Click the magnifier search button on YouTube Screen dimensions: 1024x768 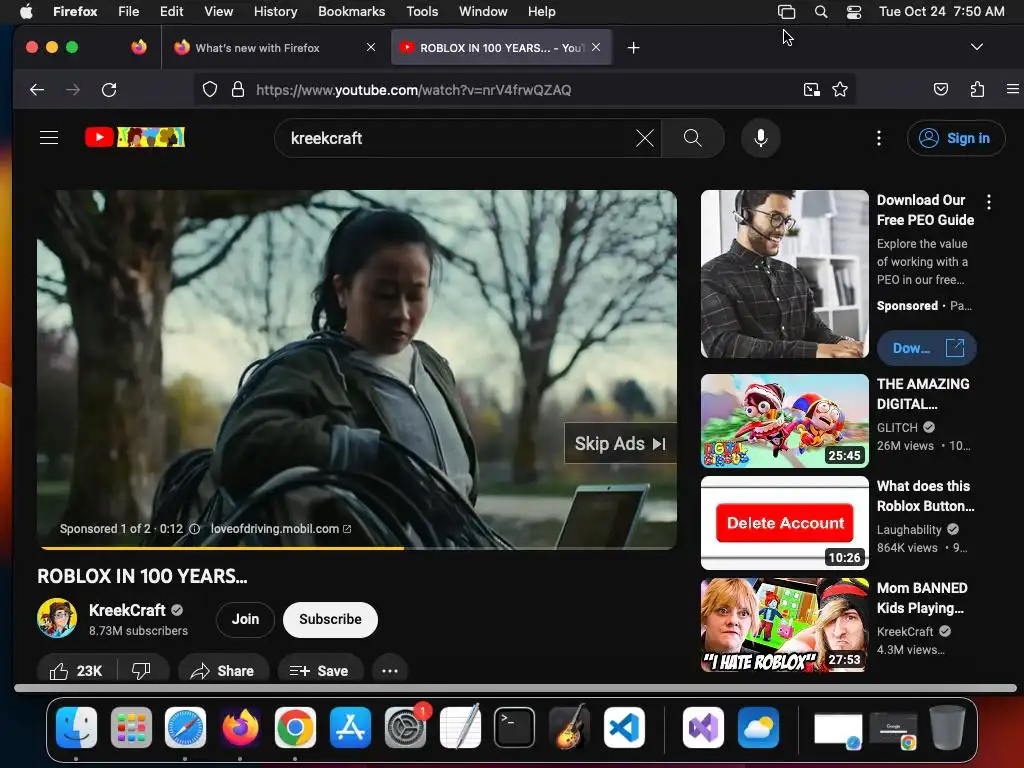(693, 138)
